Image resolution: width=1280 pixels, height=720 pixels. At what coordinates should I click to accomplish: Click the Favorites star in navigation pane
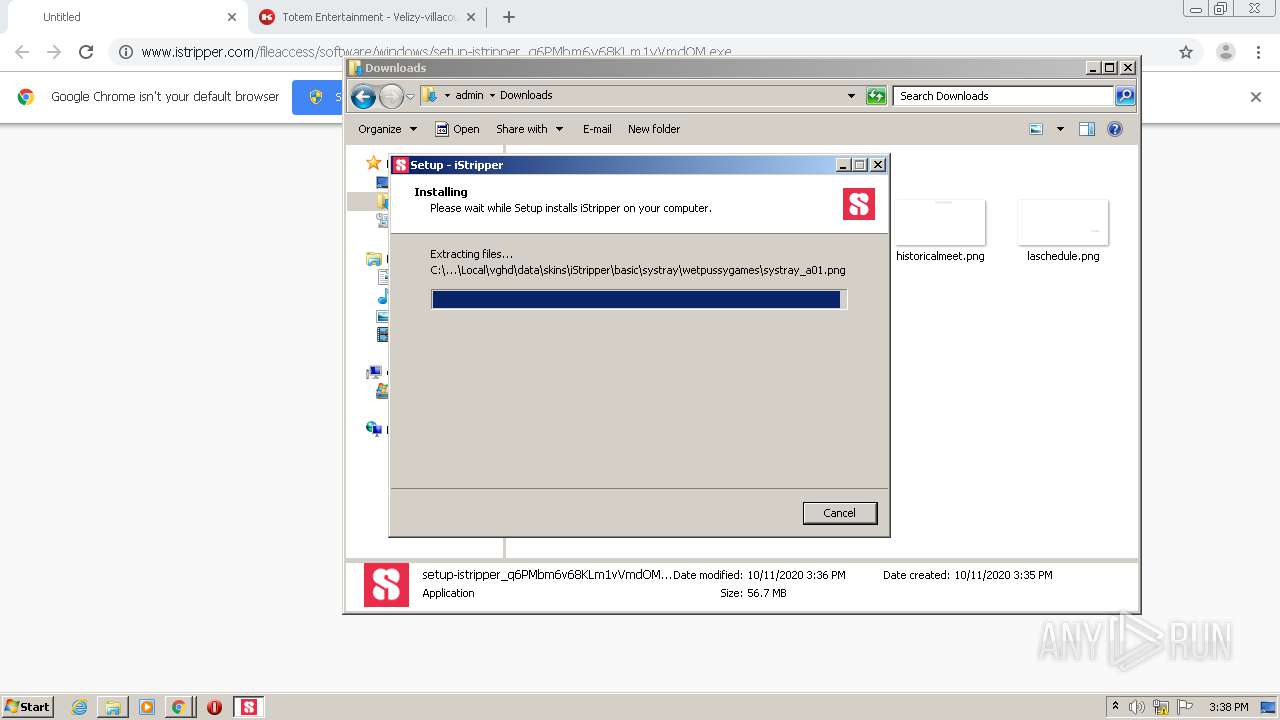(x=373, y=163)
